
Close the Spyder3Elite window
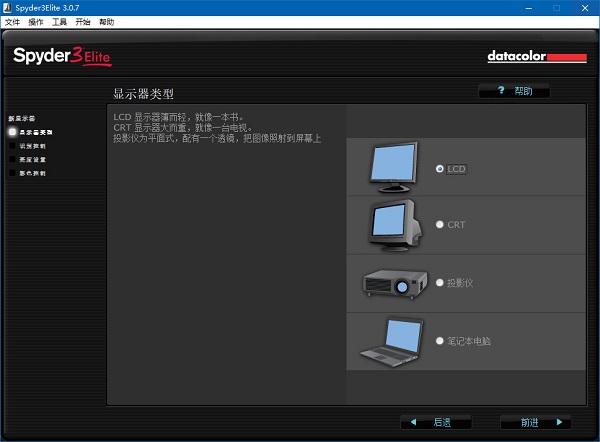(585, 8)
